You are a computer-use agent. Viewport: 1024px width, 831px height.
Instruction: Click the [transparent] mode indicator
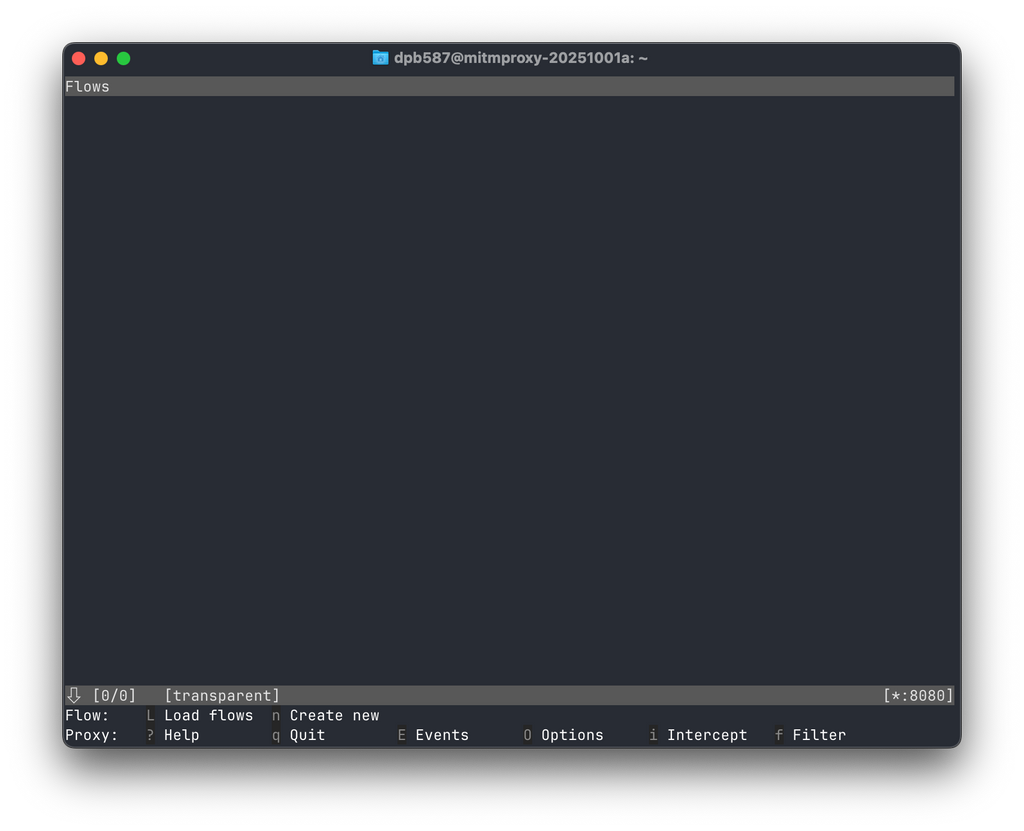222,695
